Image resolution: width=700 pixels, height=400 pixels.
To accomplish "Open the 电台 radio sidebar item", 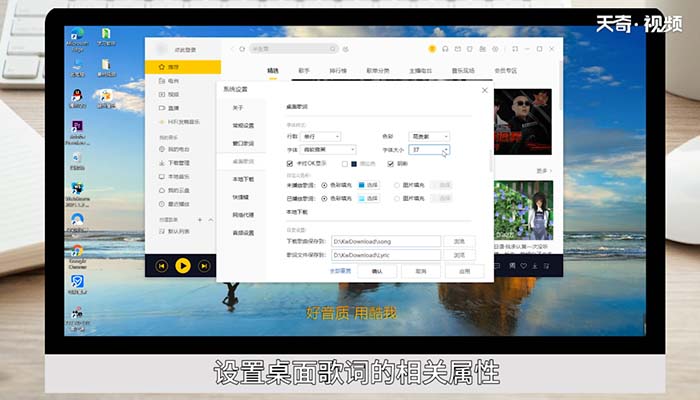I will click(169, 81).
